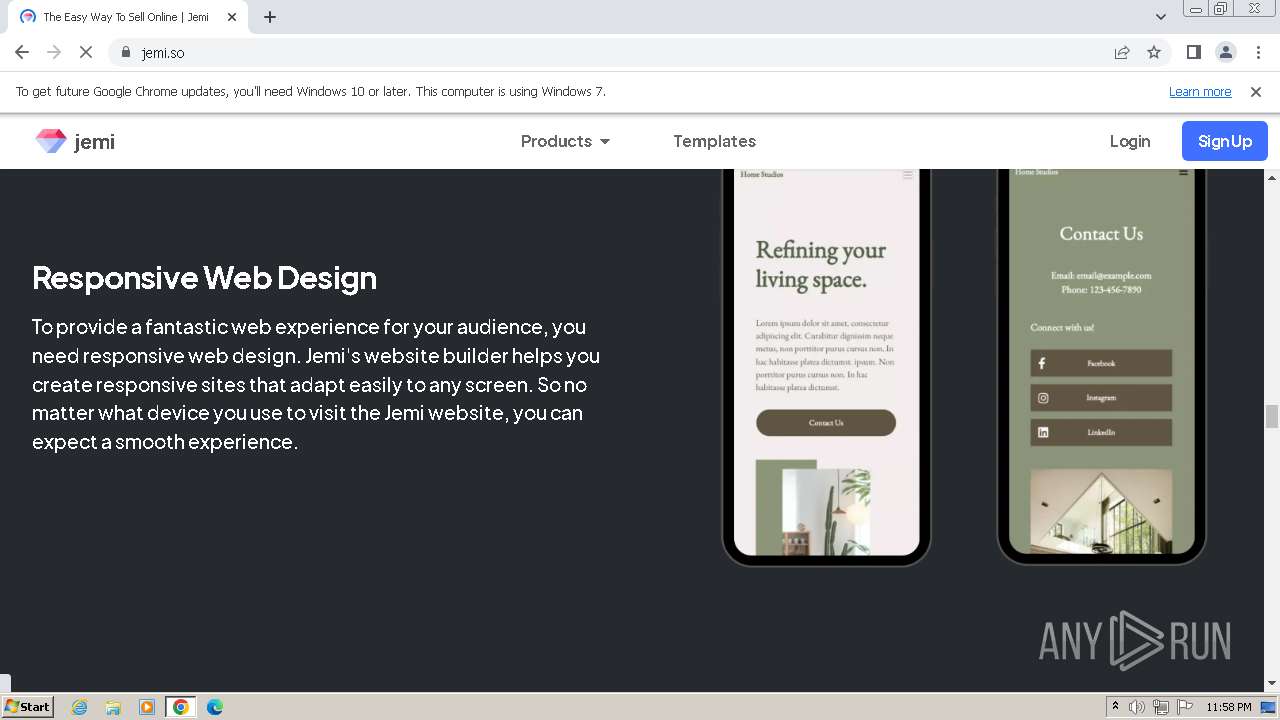The height and width of the screenshot is (720, 1280).
Task: Close the Jemi browser tab
Action: coord(232,17)
